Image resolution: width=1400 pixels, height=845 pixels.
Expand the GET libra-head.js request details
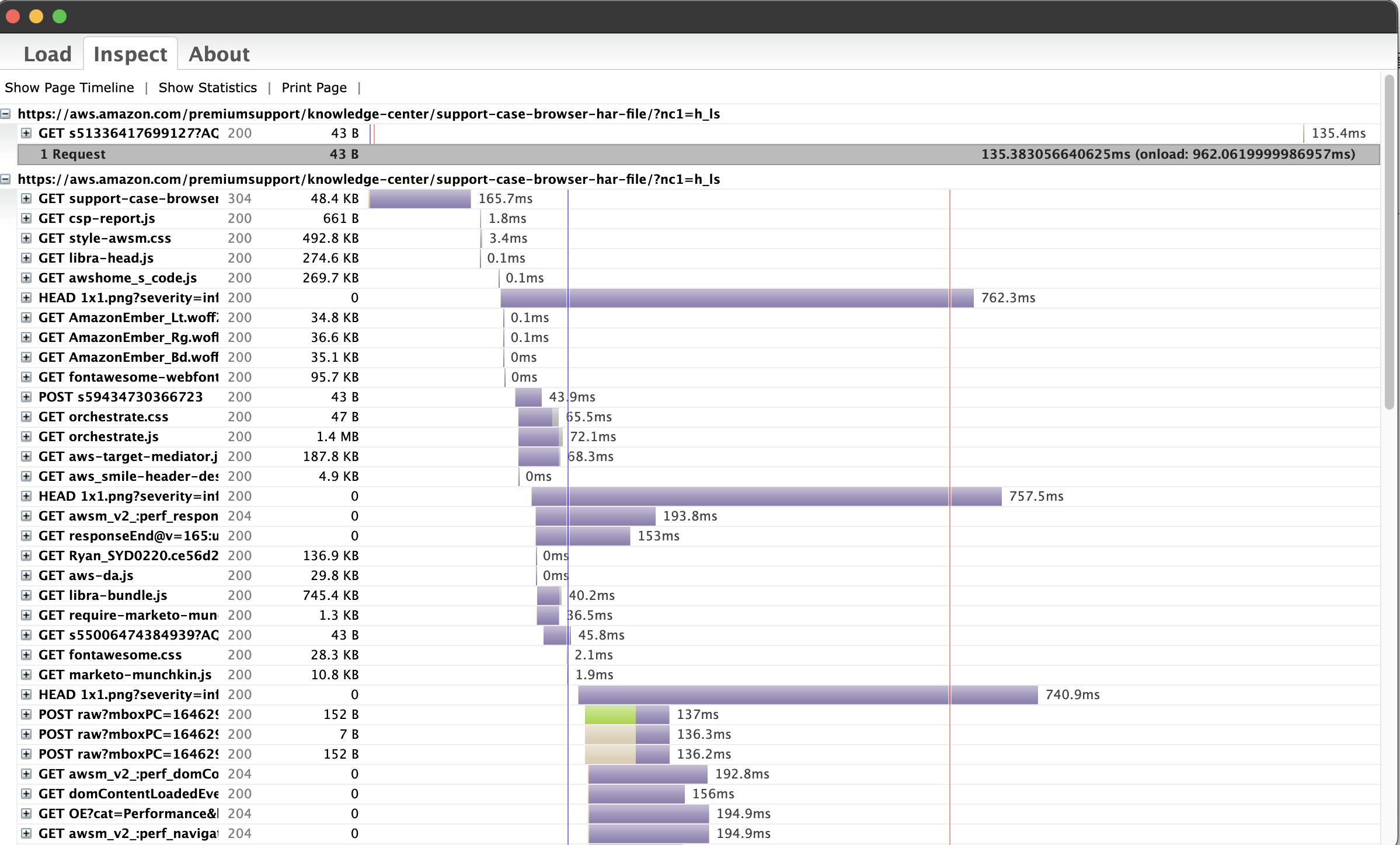coord(26,258)
